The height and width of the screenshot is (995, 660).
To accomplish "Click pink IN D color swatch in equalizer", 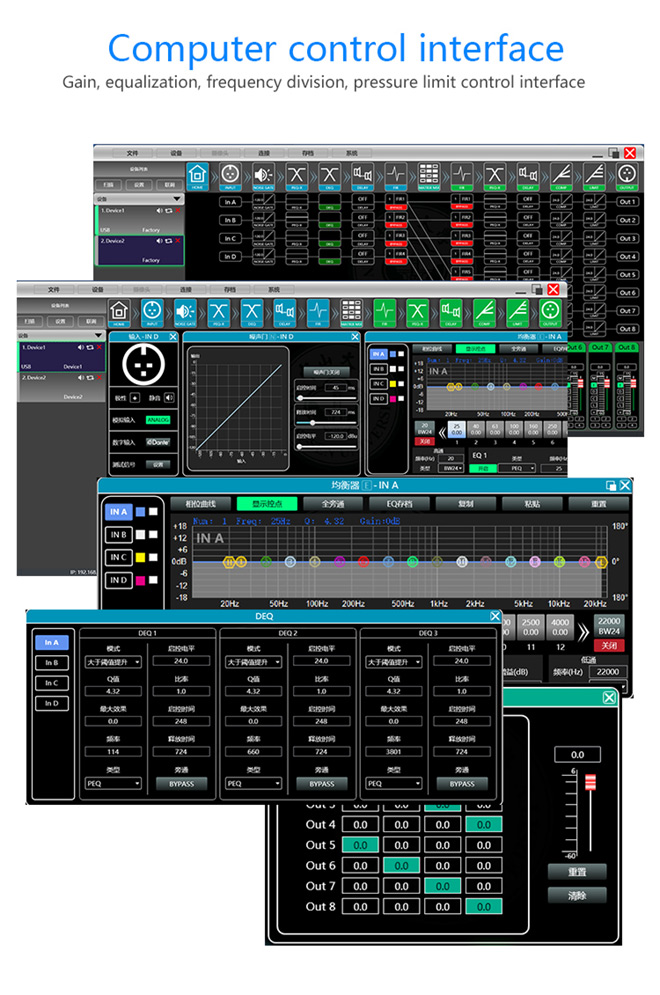I will (x=140, y=580).
